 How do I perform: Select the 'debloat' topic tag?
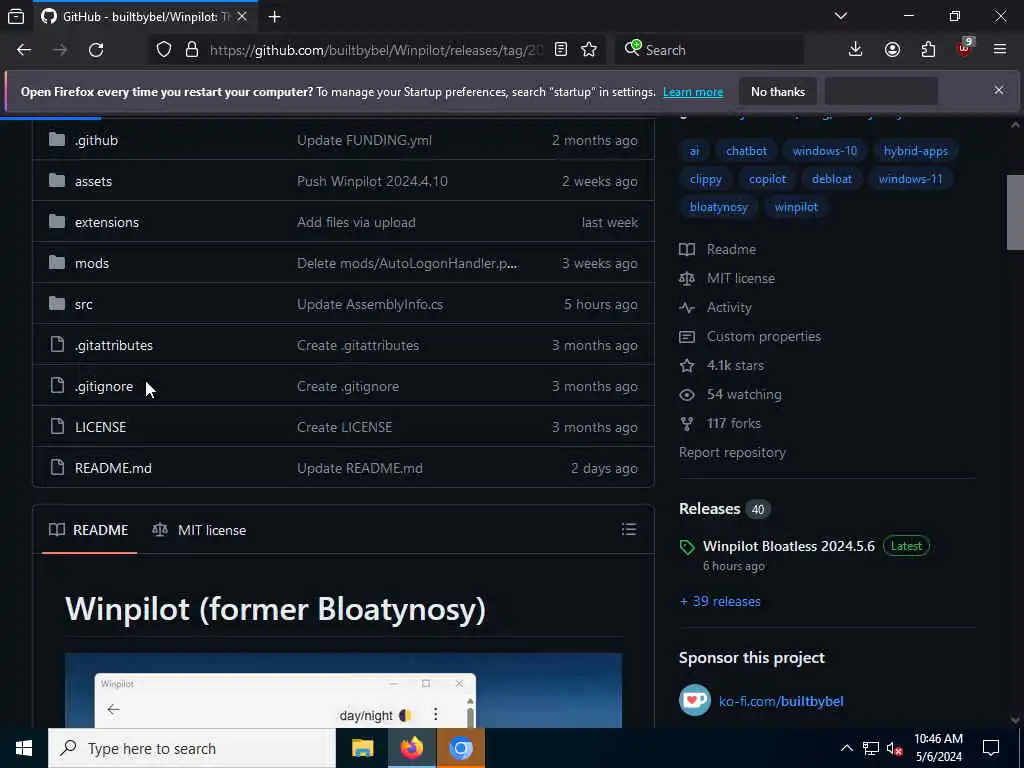pyautogui.click(x=832, y=179)
